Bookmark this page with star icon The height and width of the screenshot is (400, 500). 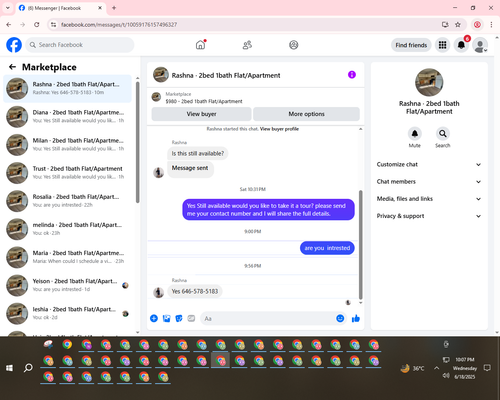(458, 24)
